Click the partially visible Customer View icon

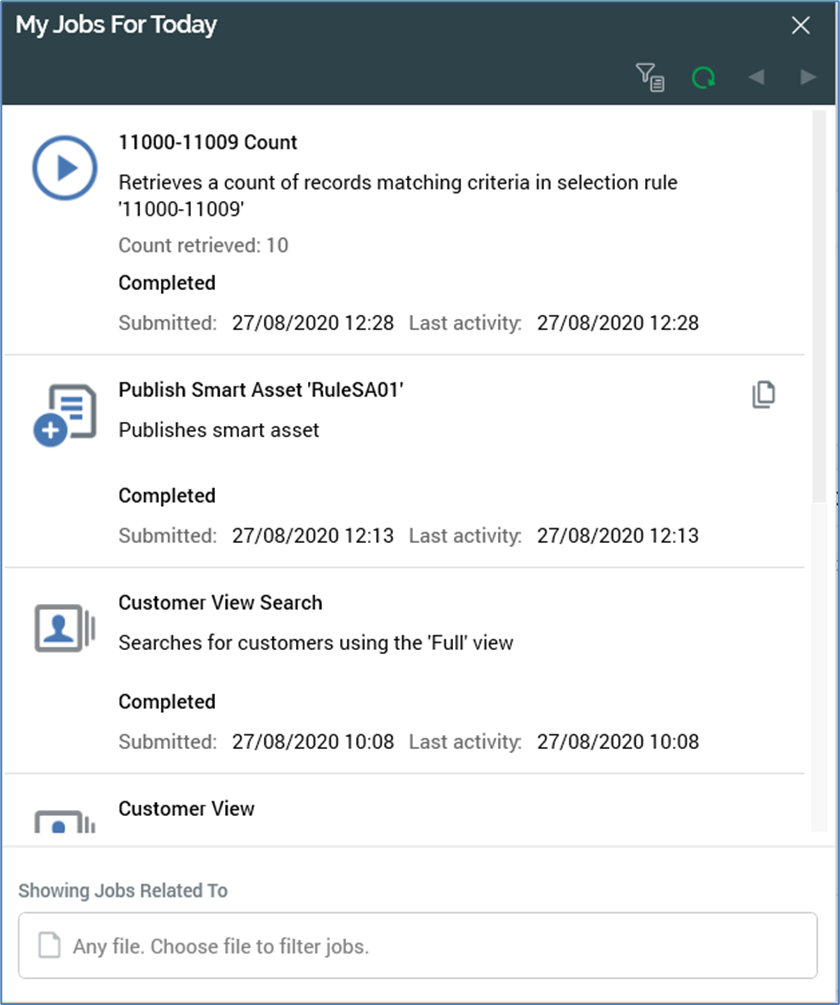(x=64, y=821)
